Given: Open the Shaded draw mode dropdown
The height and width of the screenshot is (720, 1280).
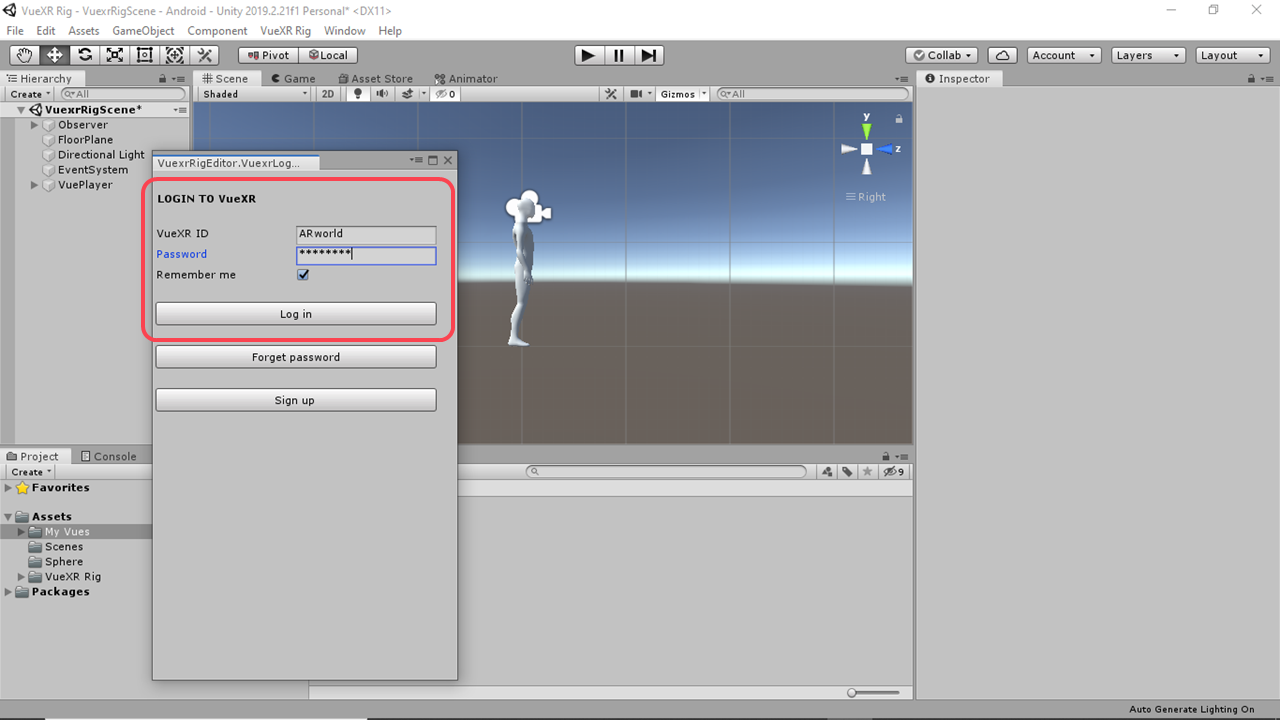Looking at the screenshot, I should coord(256,94).
